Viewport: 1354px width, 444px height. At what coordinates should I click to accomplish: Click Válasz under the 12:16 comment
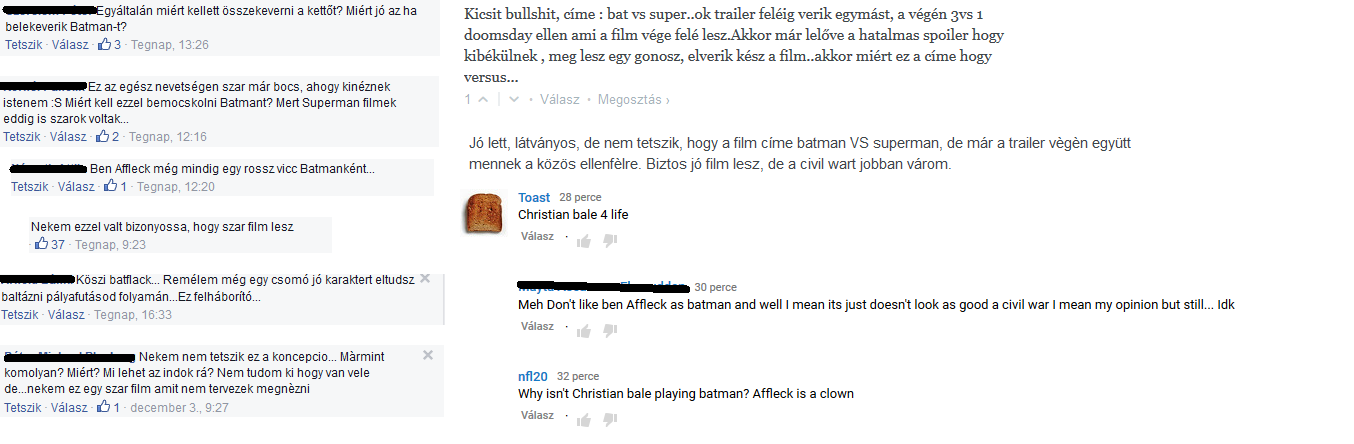click(x=68, y=137)
